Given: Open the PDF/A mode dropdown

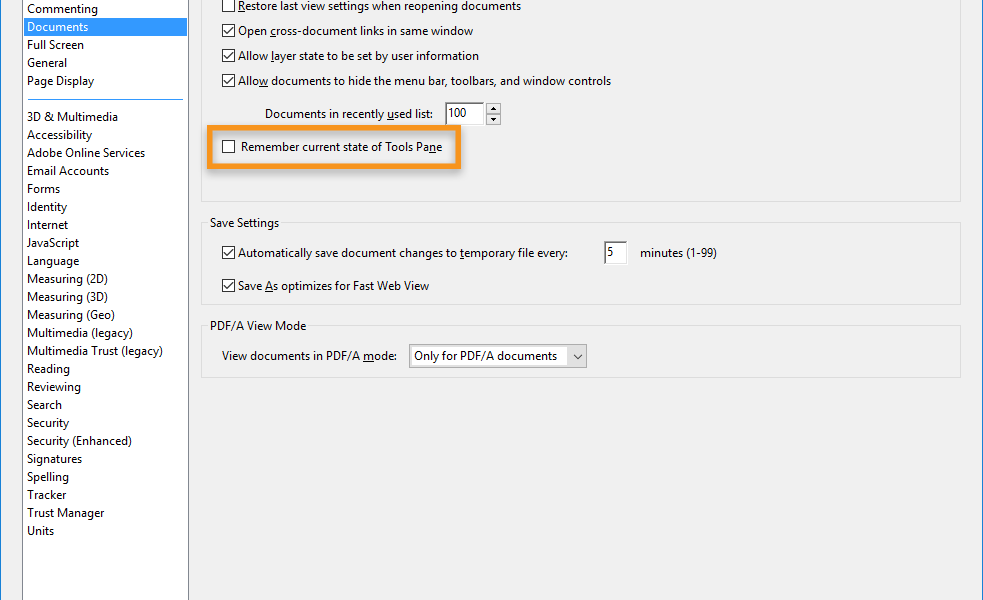Looking at the screenshot, I should click(577, 355).
